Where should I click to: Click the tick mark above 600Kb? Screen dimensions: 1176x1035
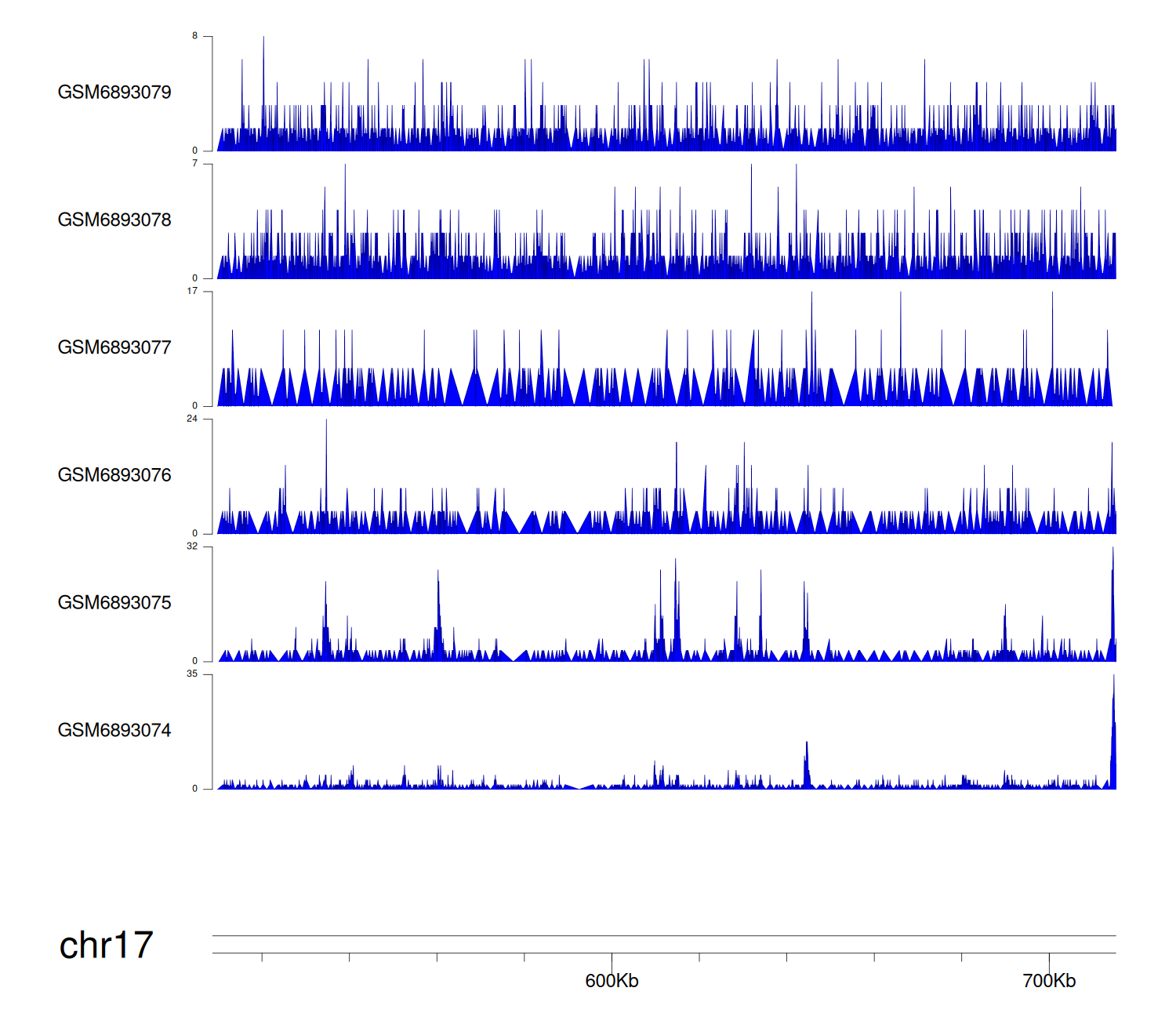tap(612, 958)
